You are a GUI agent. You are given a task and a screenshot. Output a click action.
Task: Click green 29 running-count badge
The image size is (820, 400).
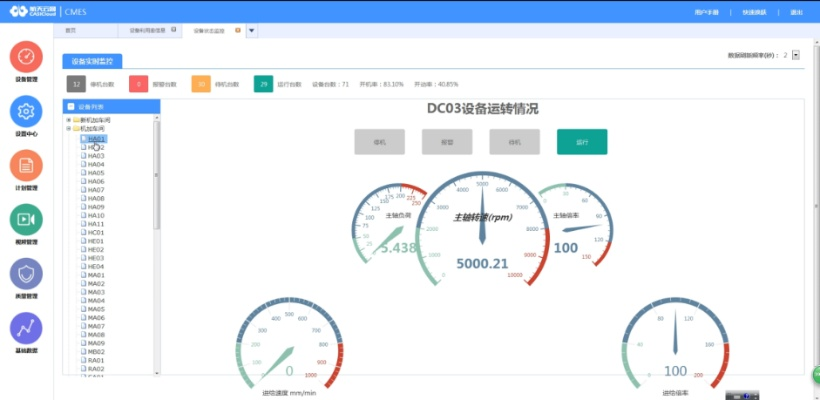264,84
